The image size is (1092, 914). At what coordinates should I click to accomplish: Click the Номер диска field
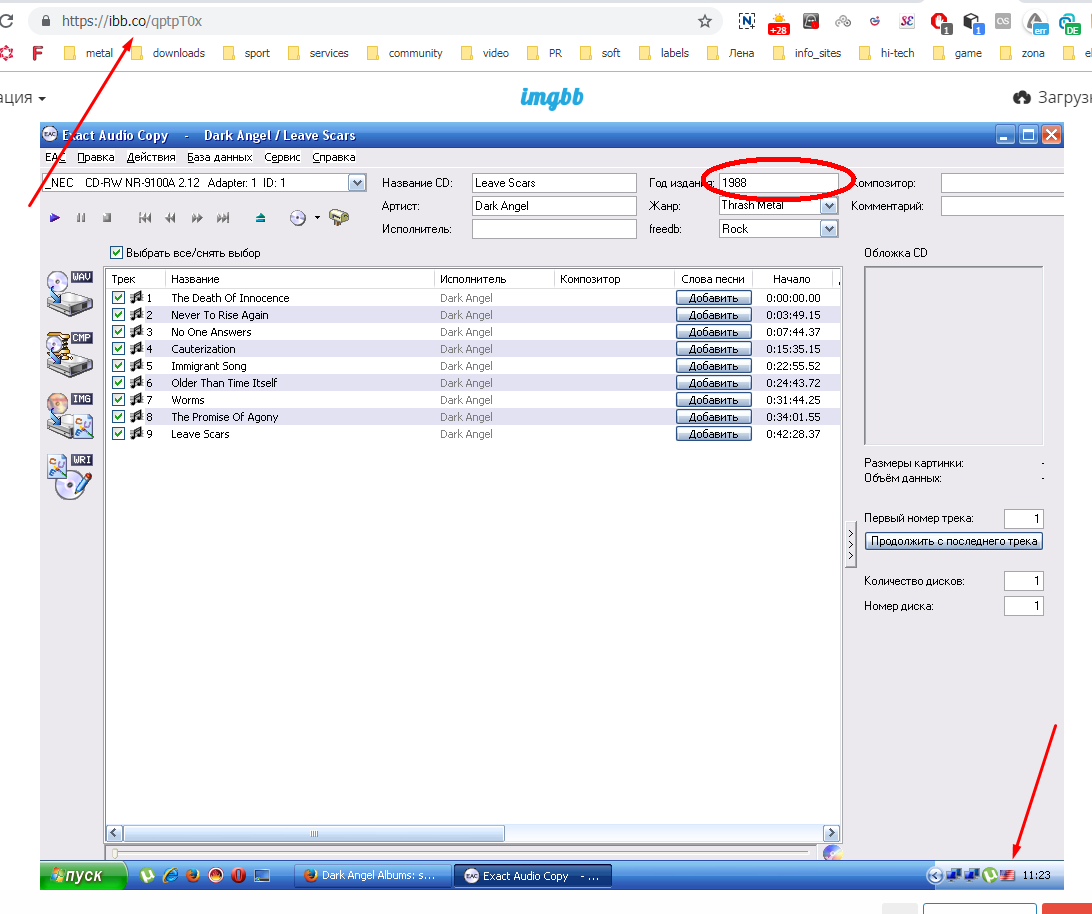point(1024,606)
